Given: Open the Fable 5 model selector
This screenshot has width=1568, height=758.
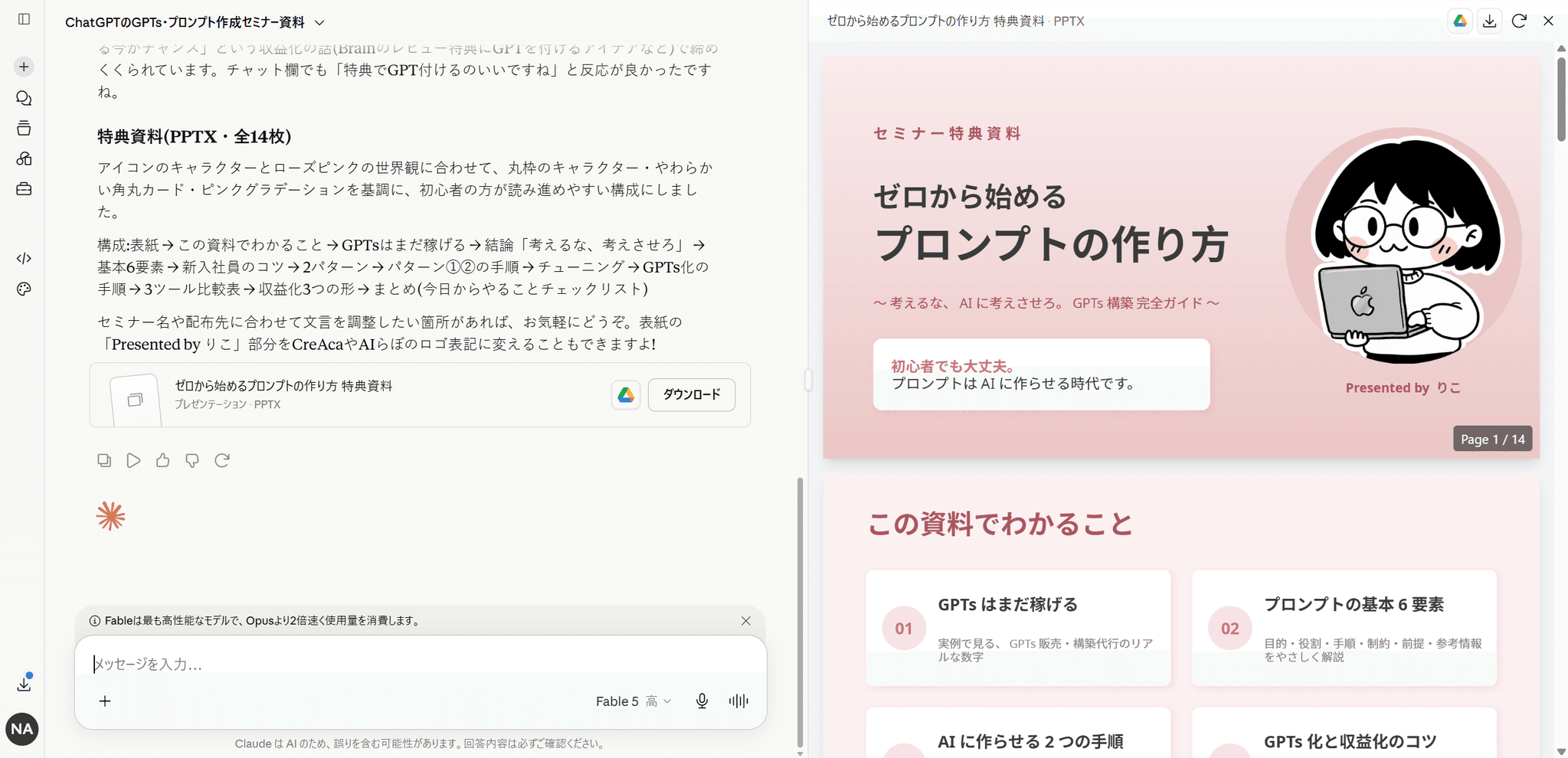Looking at the screenshot, I should 633,701.
